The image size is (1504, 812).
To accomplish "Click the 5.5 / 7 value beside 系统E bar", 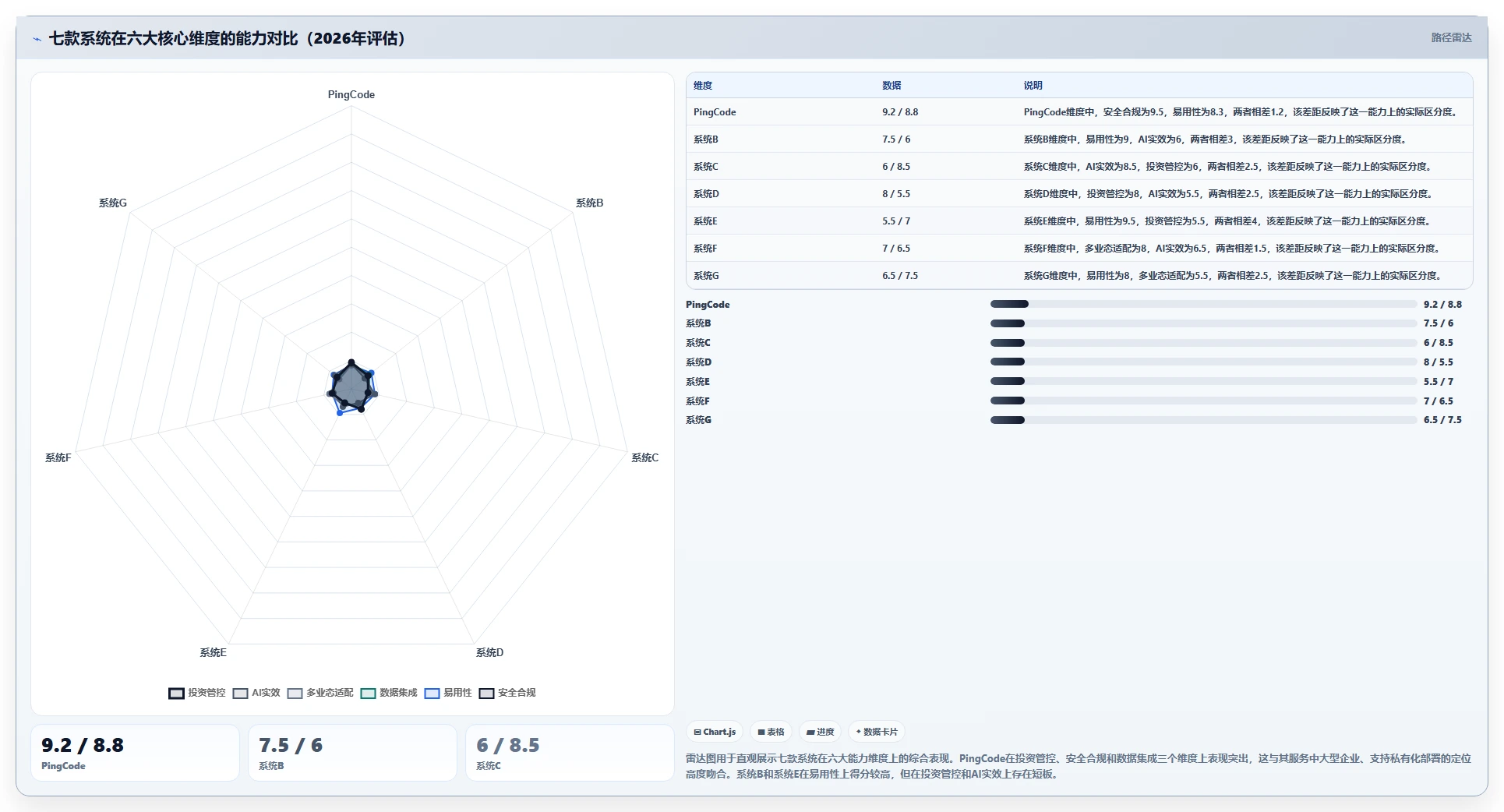I will click(1438, 381).
